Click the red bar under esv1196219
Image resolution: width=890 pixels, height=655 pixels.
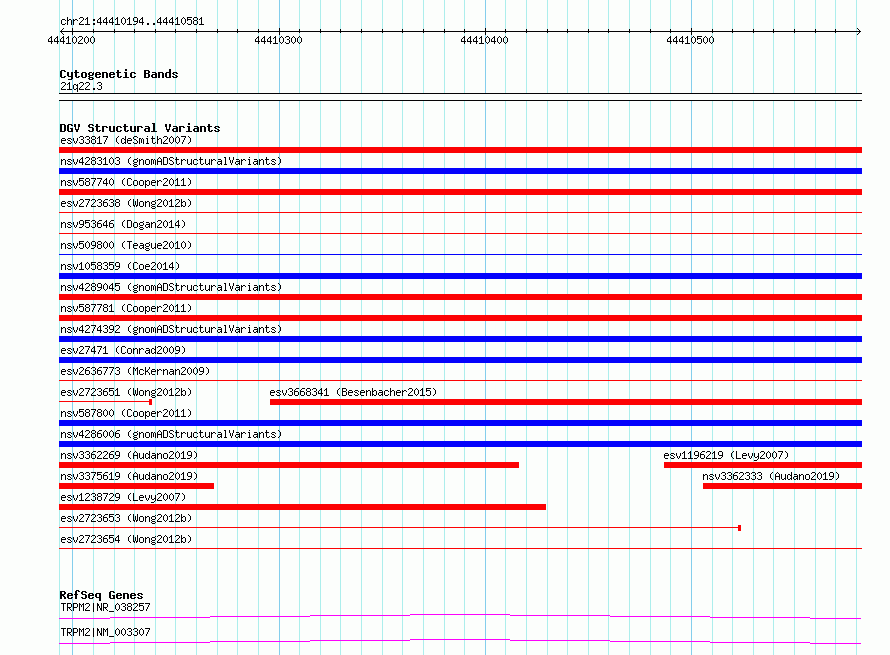(x=763, y=465)
